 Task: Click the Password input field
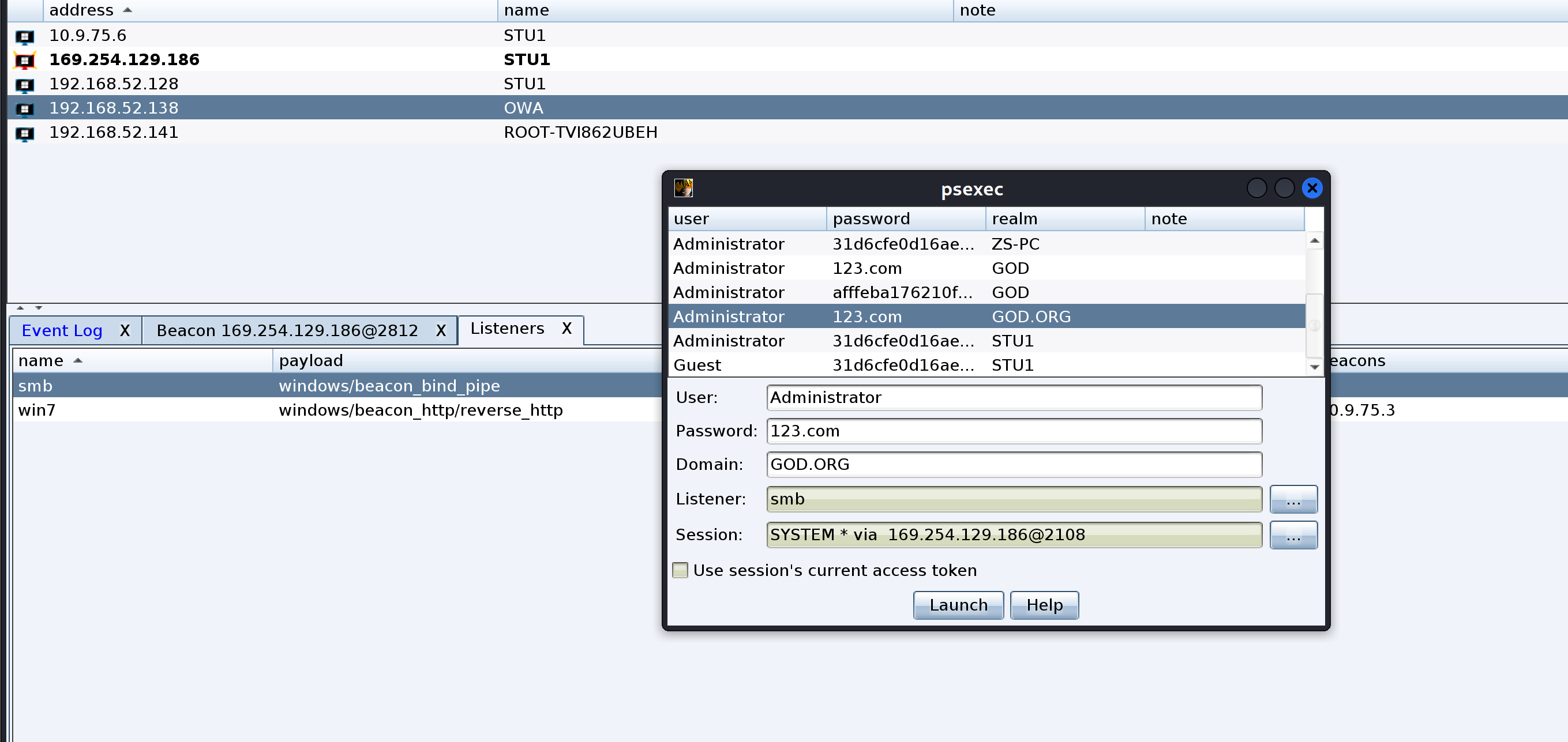(1014, 431)
